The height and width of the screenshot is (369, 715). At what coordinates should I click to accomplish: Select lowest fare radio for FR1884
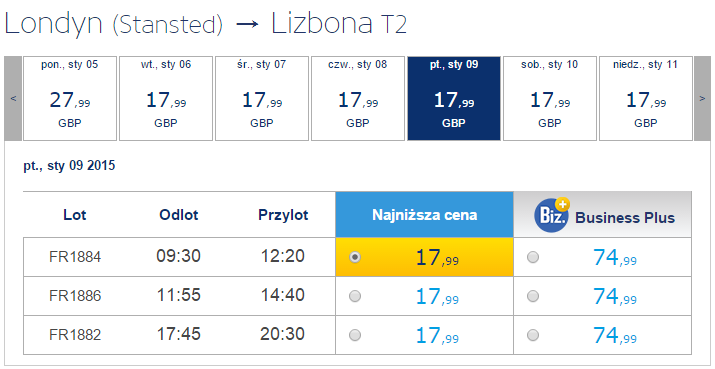(x=355, y=257)
